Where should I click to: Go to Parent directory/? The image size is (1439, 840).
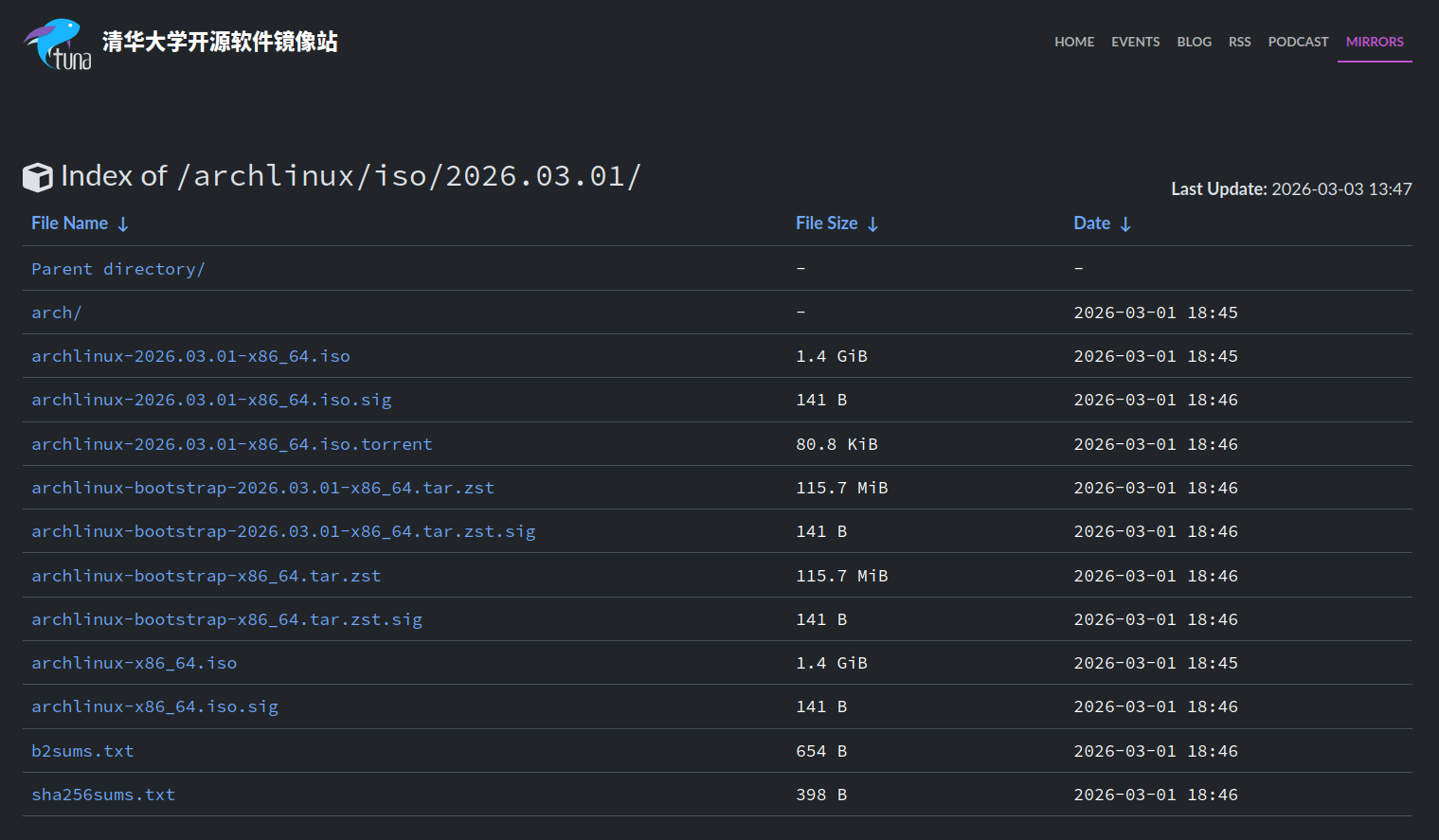(118, 269)
